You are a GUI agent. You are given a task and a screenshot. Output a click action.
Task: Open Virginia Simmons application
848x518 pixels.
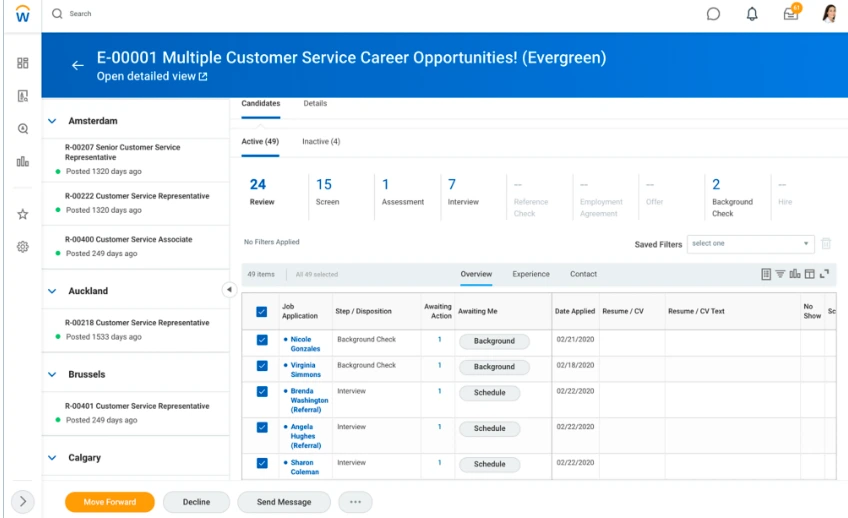pyautogui.click(x=306, y=370)
